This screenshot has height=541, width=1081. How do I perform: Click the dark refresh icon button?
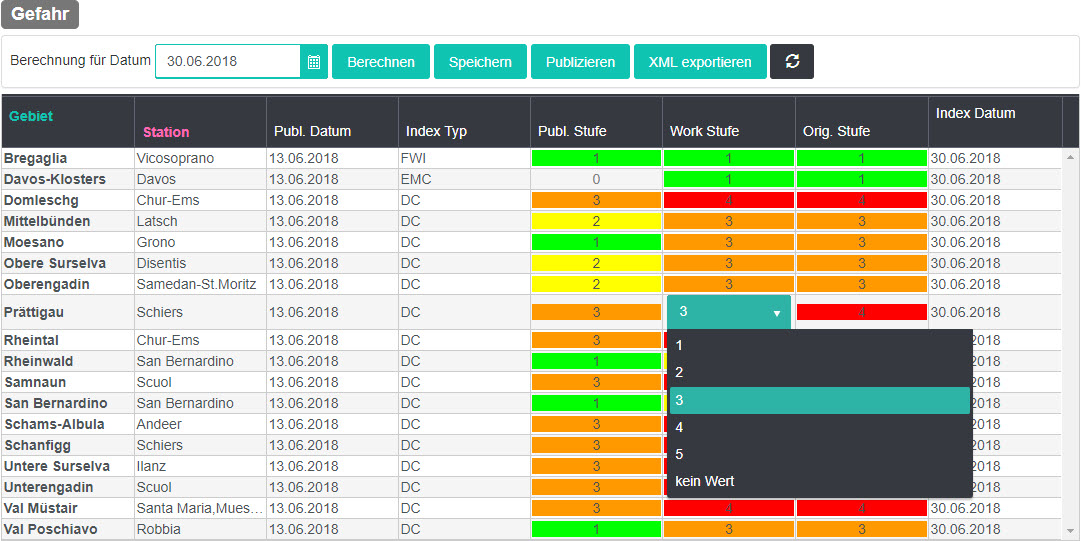[792, 61]
